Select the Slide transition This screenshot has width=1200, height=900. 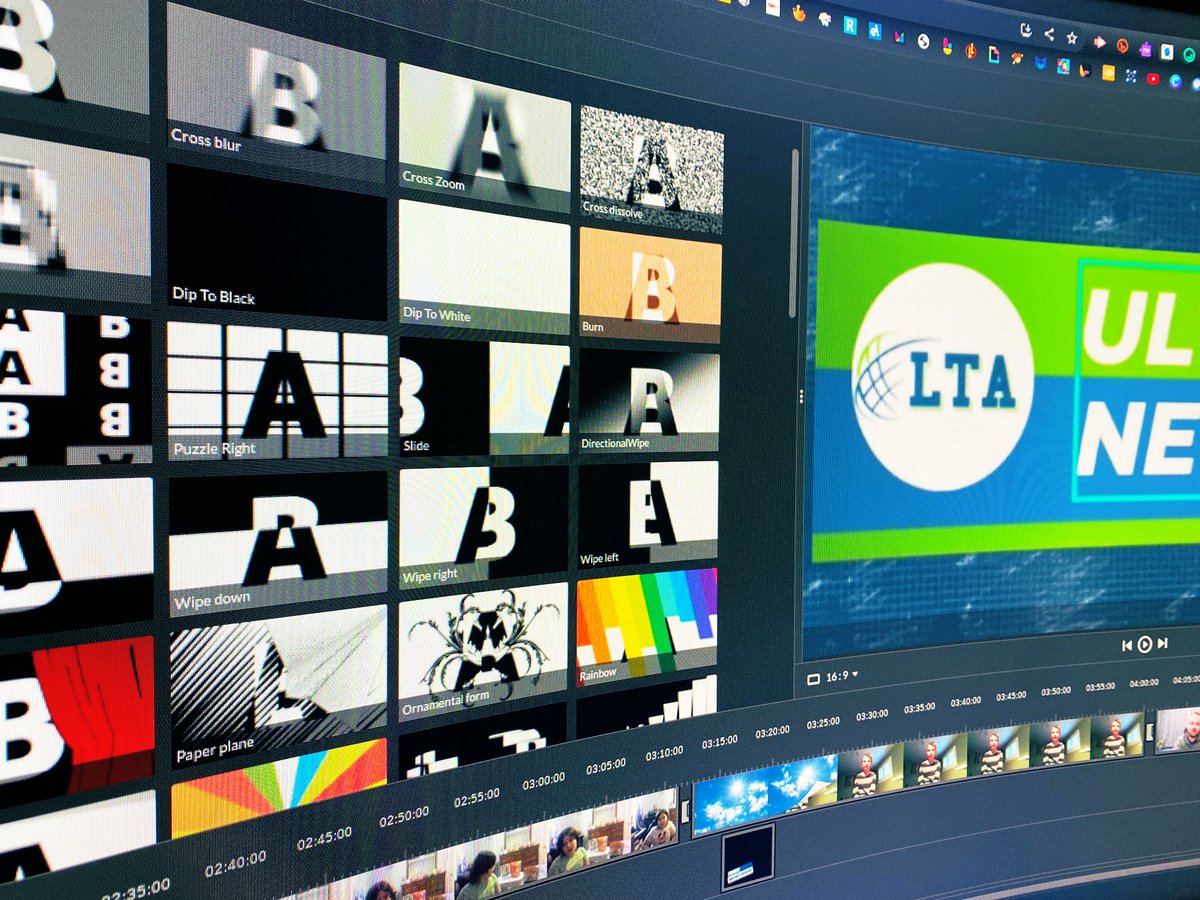click(x=484, y=397)
